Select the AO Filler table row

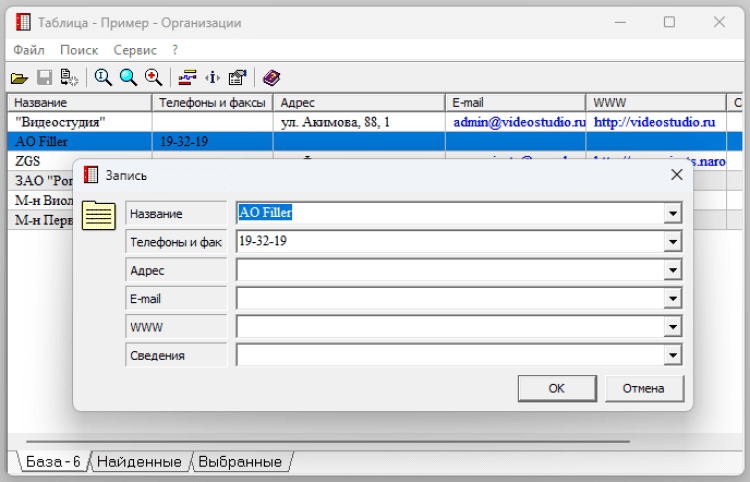pos(375,142)
